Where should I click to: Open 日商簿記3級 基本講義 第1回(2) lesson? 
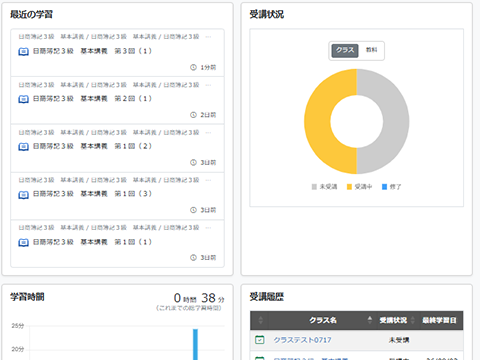coord(92,147)
